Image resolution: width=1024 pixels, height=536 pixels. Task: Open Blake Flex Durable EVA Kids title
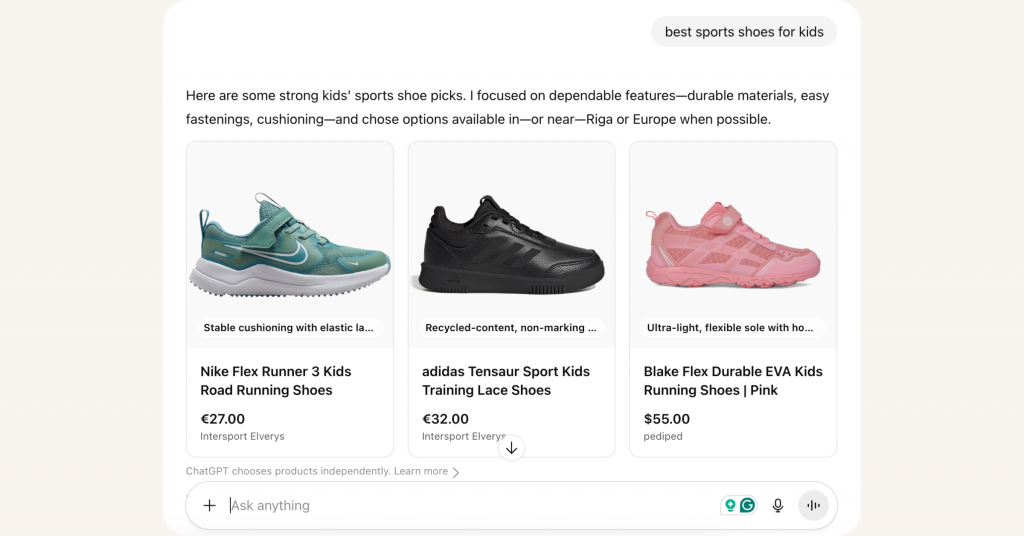(x=733, y=381)
